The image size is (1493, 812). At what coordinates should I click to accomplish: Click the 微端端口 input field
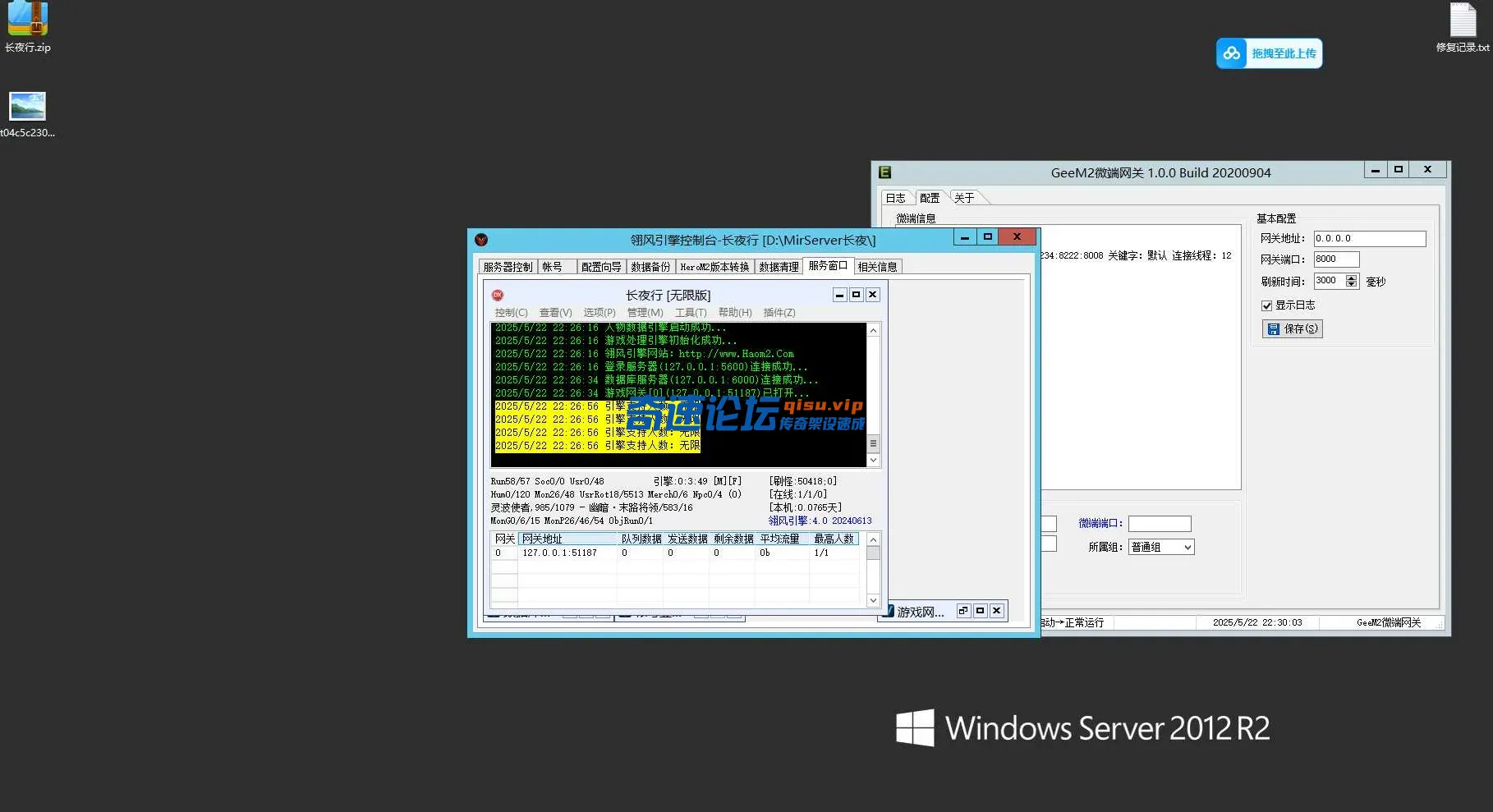point(1160,524)
